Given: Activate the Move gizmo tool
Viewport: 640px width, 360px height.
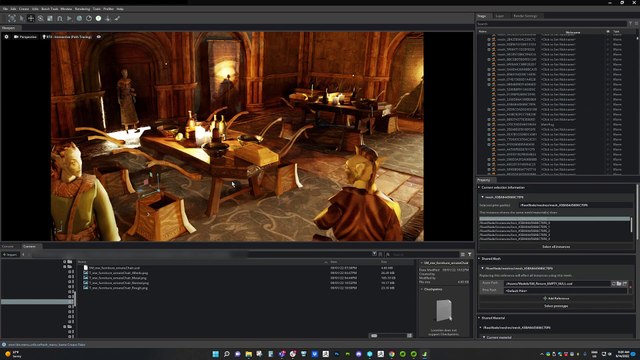Looking at the screenshot, I should (31, 18).
